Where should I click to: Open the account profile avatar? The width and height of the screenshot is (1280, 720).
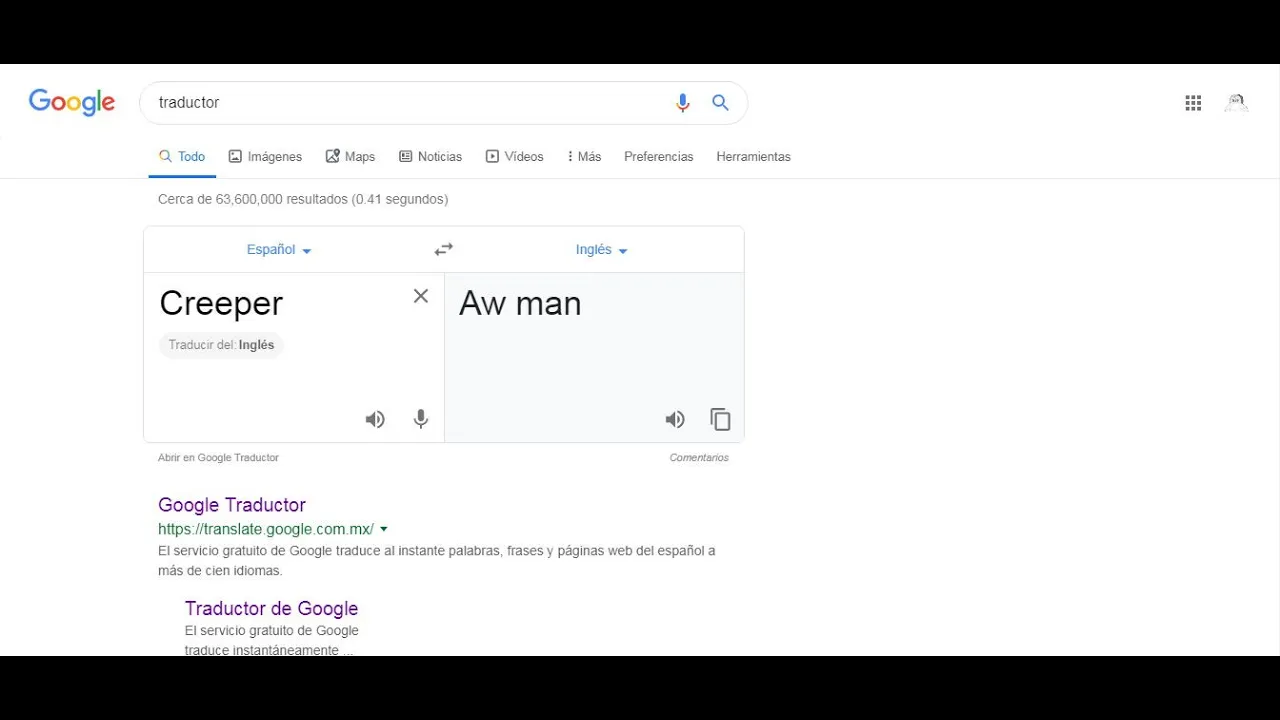pos(1237,102)
